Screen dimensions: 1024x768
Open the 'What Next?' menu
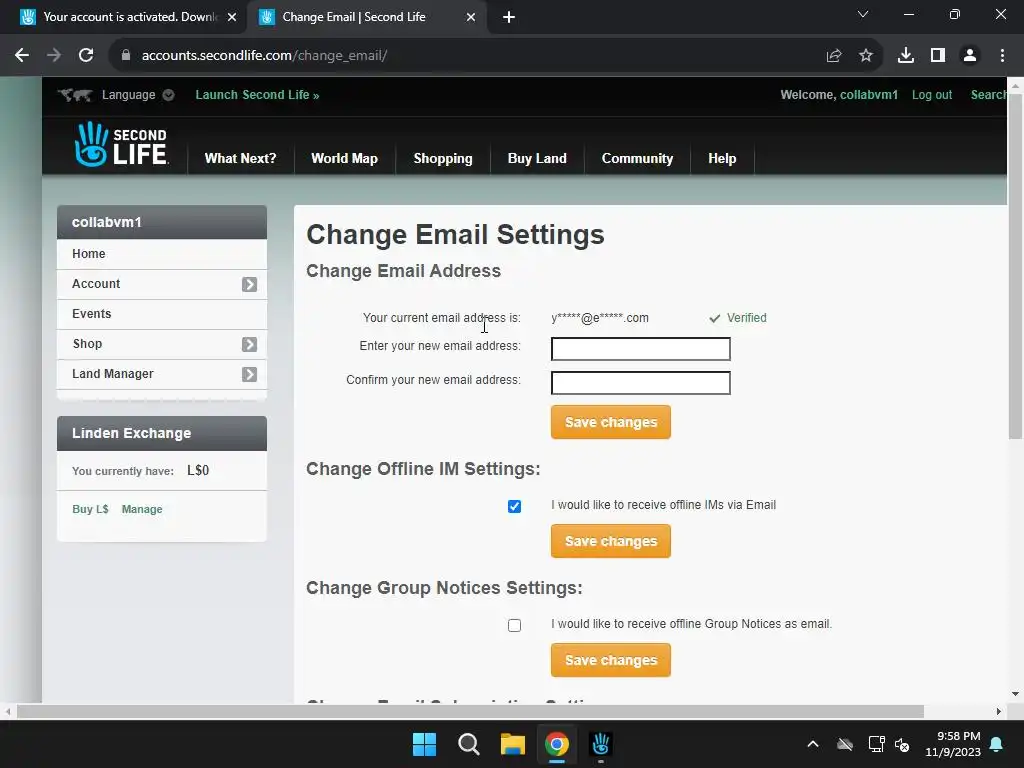click(x=240, y=158)
